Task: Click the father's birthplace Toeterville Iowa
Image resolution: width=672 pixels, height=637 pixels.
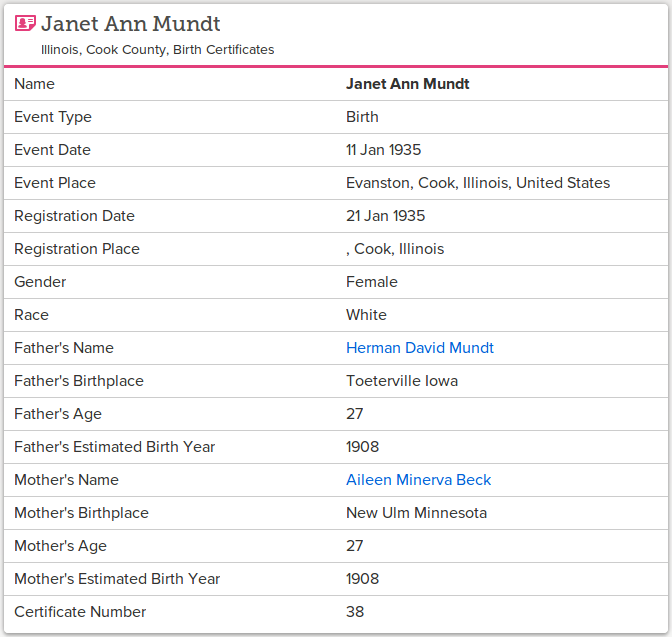Action: (x=402, y=381)
